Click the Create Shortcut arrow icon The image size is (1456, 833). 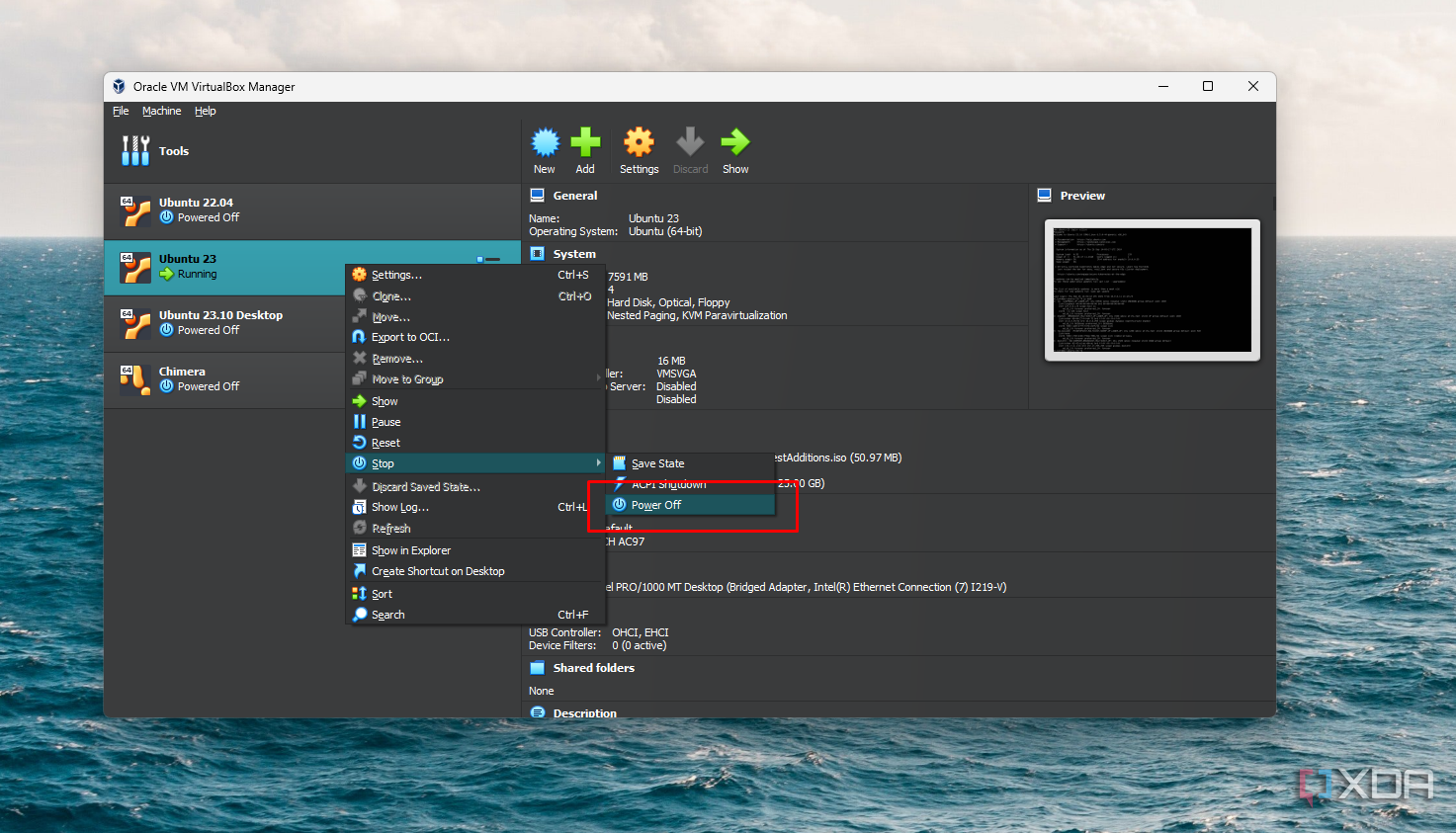[x=359, y=570]
